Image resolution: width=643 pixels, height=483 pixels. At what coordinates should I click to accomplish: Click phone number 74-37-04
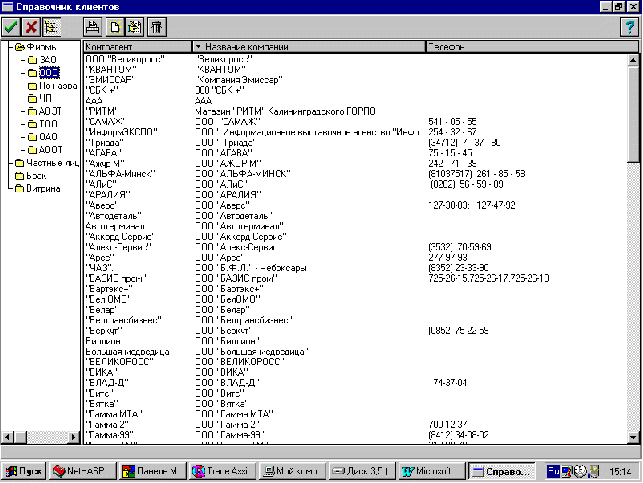(x=450, y=383)
